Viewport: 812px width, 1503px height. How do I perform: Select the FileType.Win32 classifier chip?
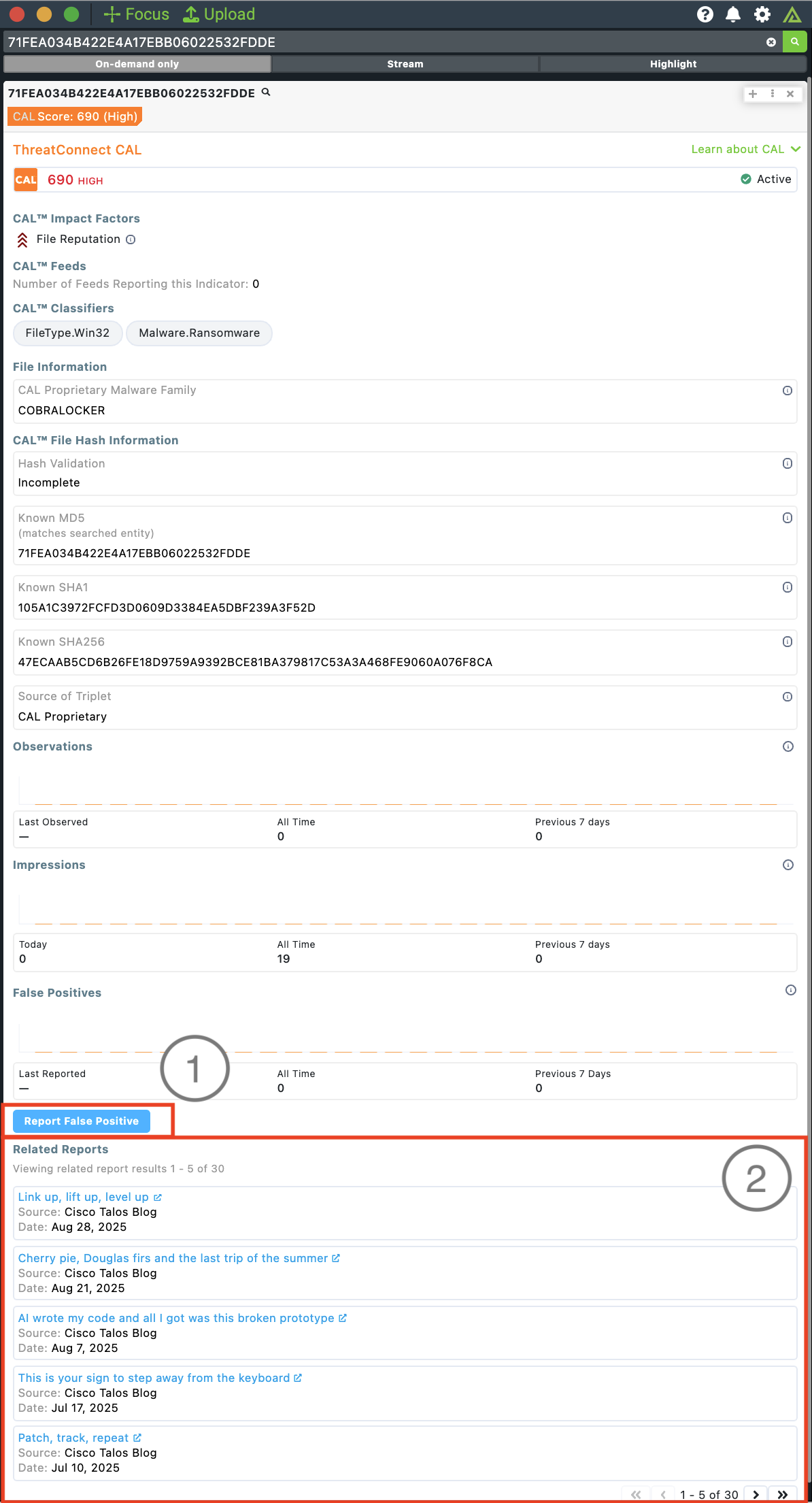(x=67, y=333)
